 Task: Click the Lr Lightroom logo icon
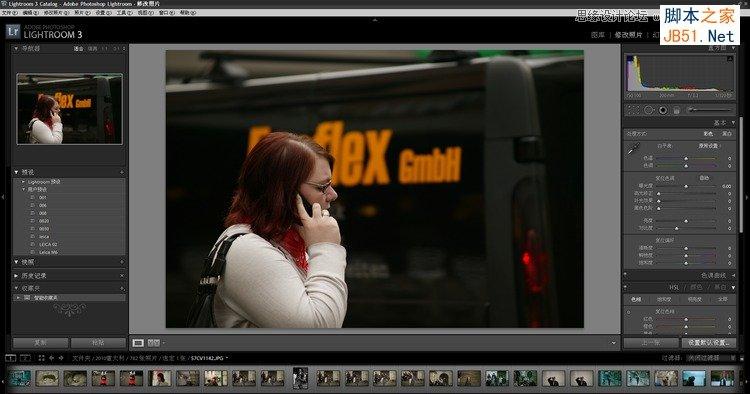13,32
